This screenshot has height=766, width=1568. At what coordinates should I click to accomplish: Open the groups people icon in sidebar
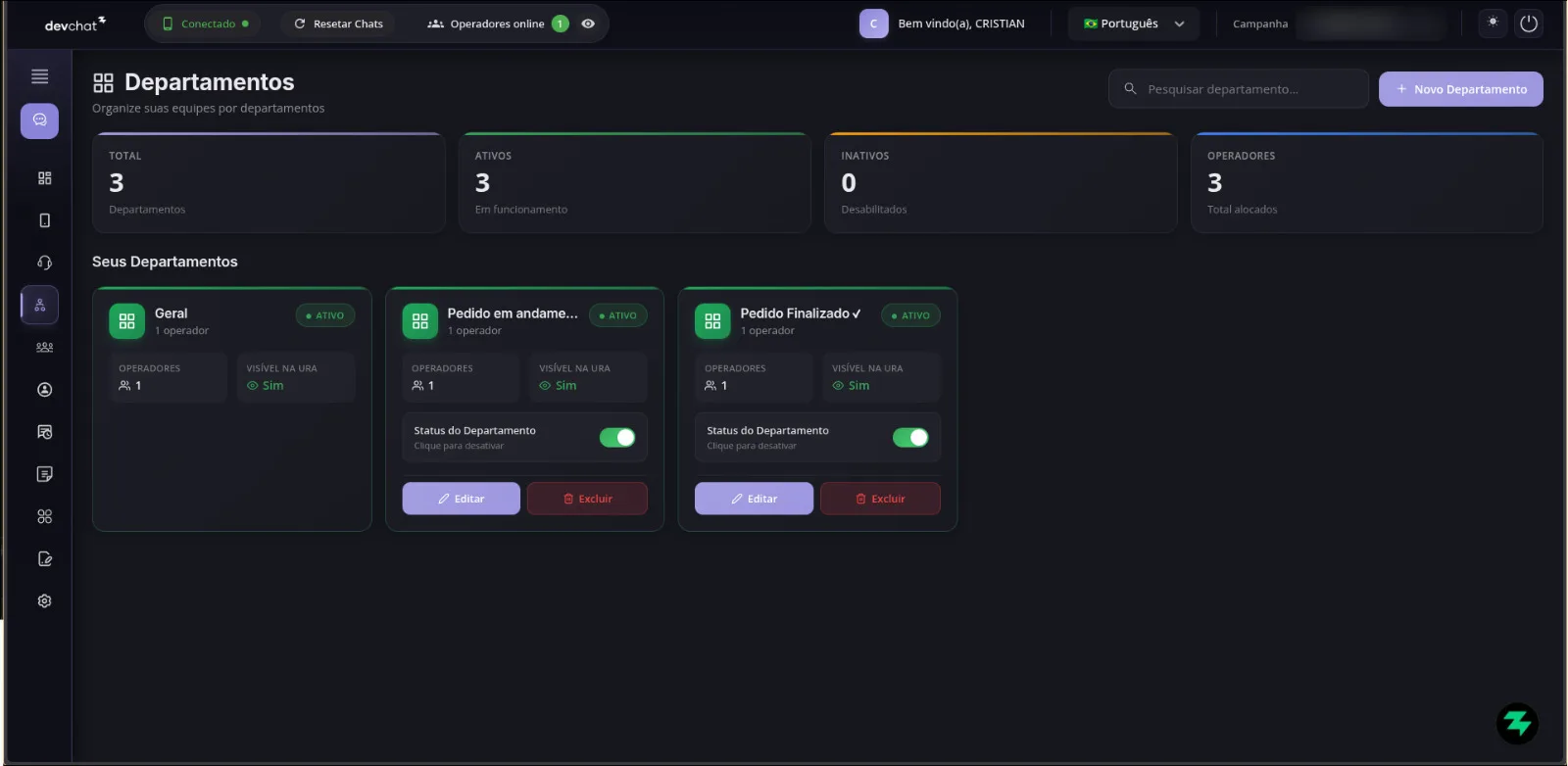[x=44, y=348]
